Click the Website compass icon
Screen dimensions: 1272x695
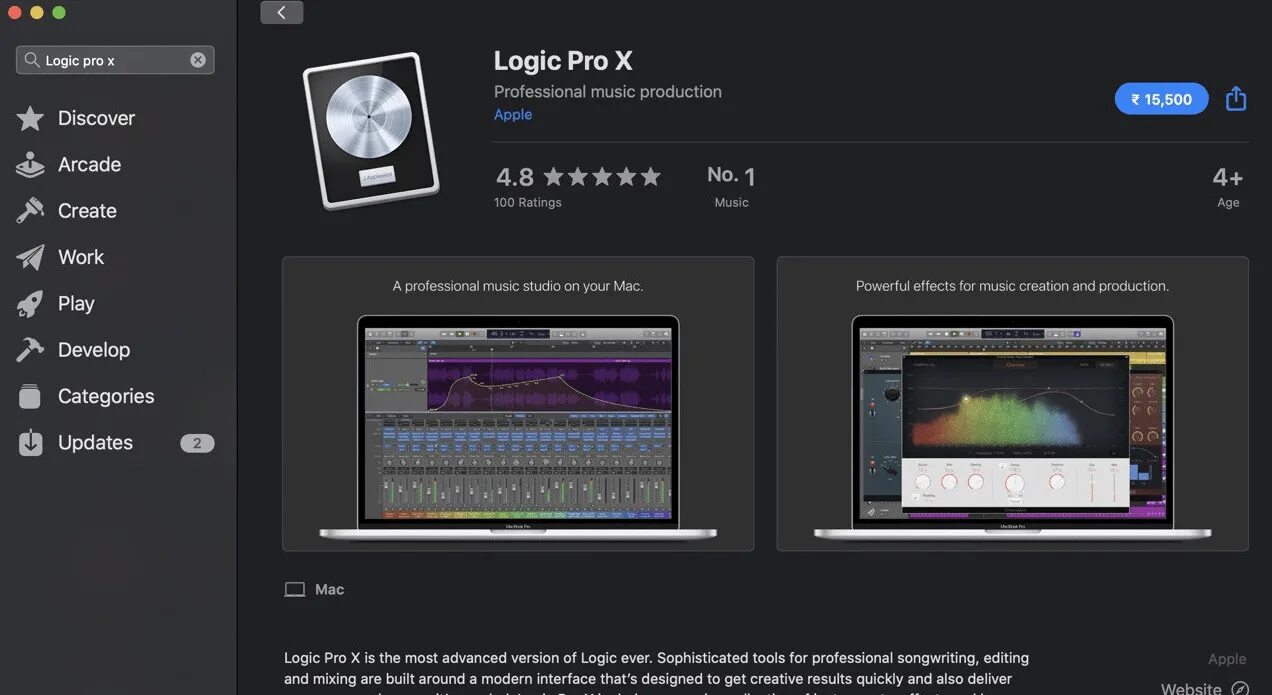[1240, 688]
